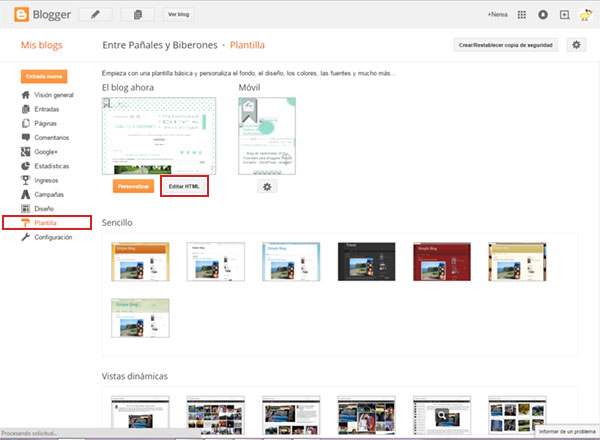Click the Diseño layout icon
Image resolution: width=600 pixels, height=440 pixels.
[26, 209]
